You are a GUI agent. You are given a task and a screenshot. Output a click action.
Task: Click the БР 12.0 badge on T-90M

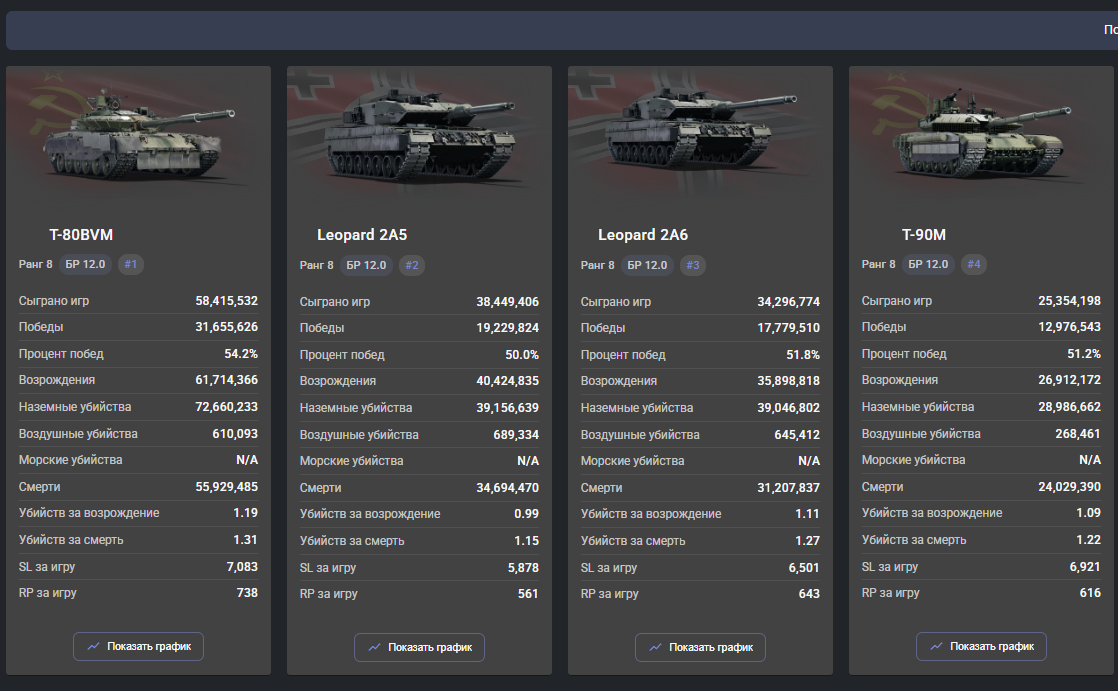point(928,265)
